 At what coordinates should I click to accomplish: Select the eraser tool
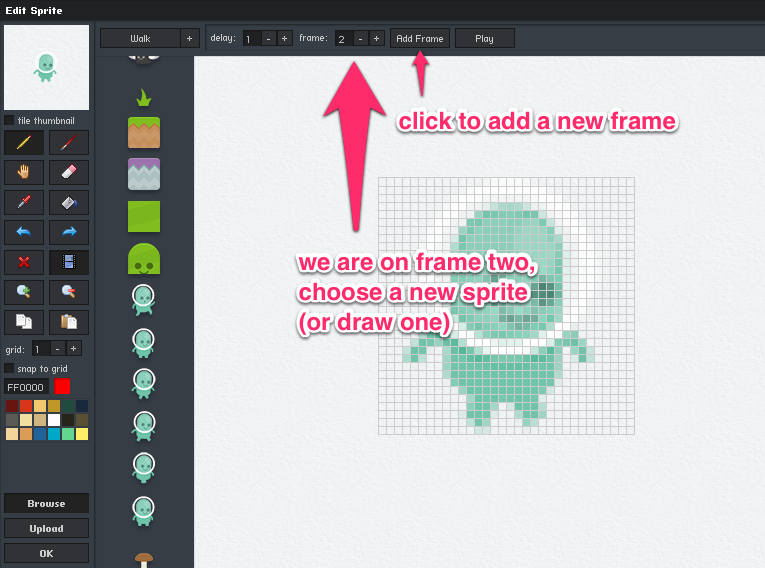click(x=69, y=172)
